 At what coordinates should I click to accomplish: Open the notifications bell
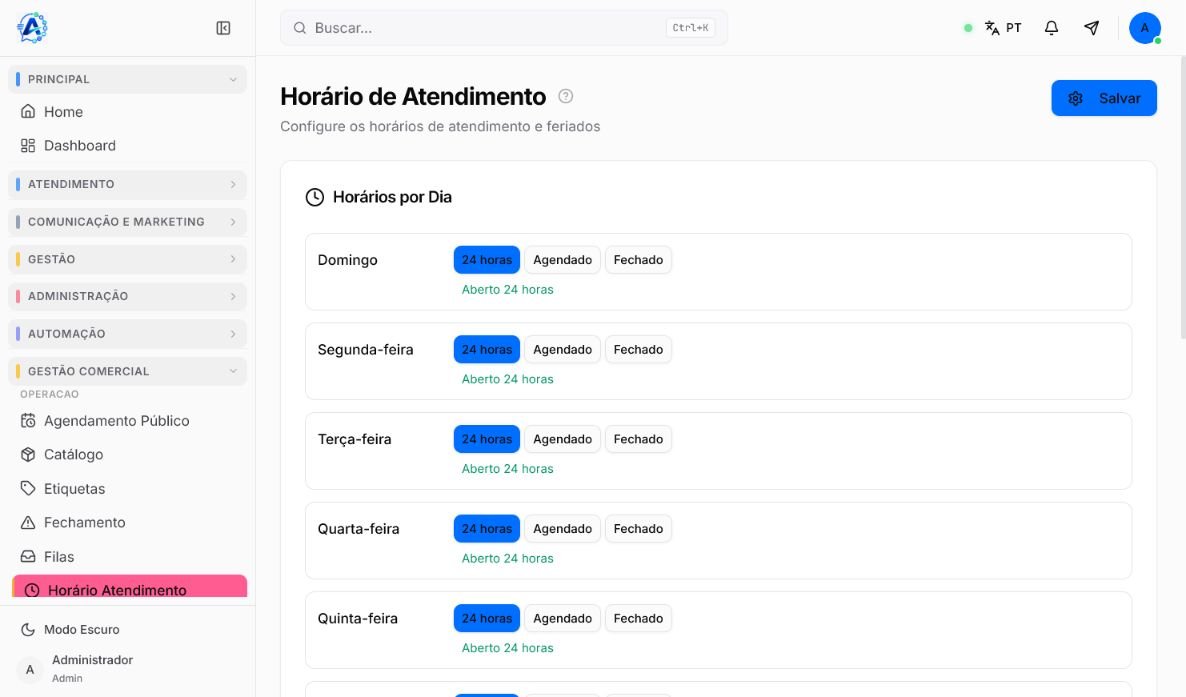(1051, 28)
